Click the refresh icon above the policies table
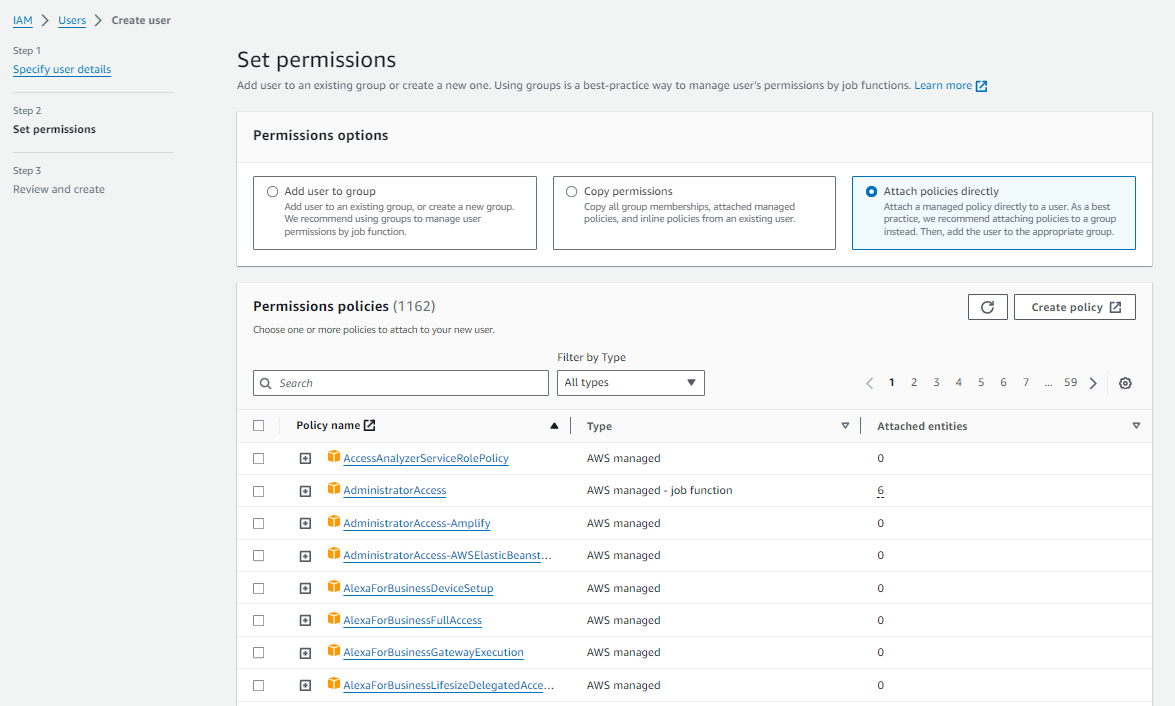1175x706 pixels. point(988,307)
